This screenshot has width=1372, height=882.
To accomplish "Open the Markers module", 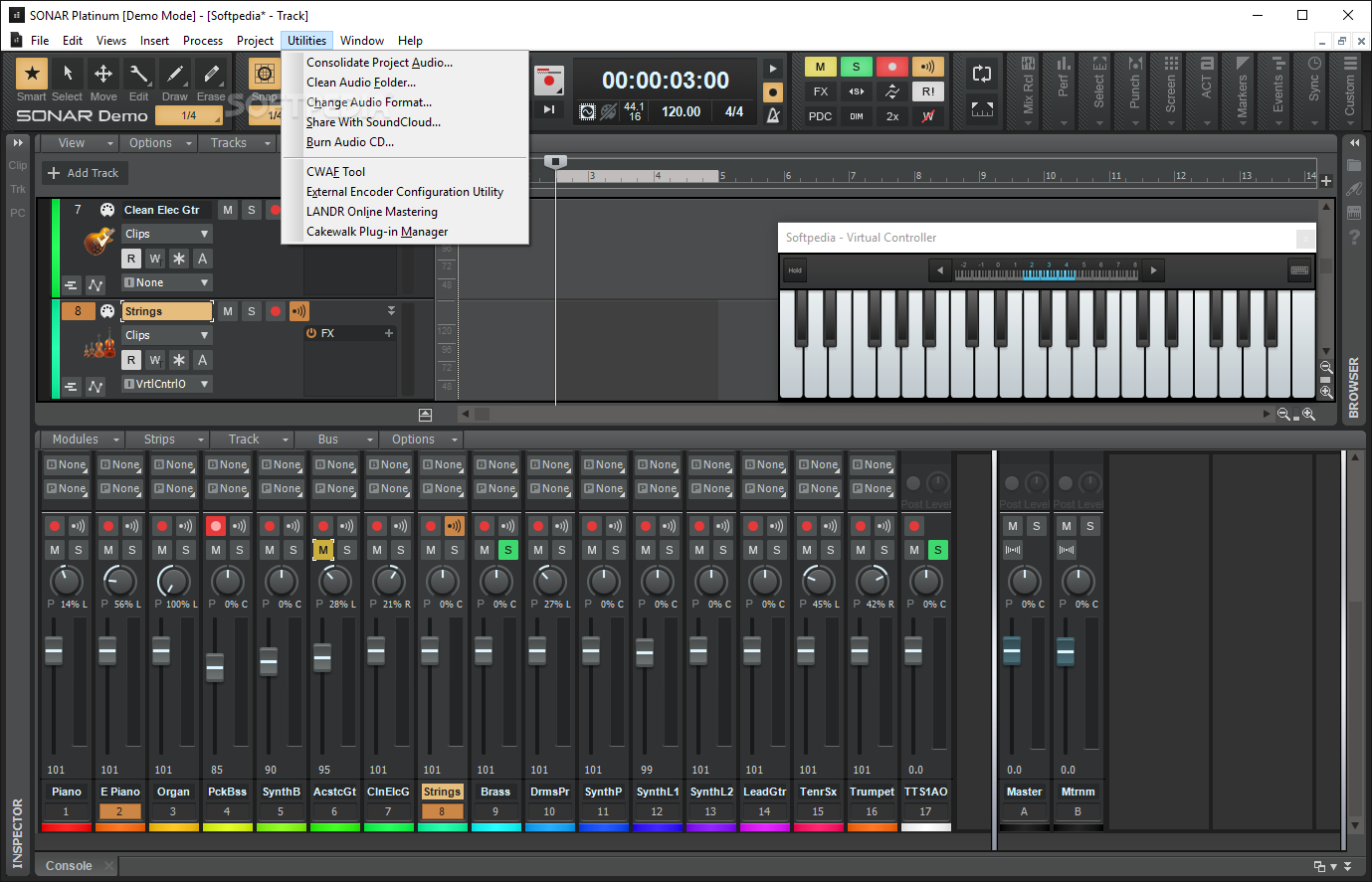I will (x=1242, y=91).
